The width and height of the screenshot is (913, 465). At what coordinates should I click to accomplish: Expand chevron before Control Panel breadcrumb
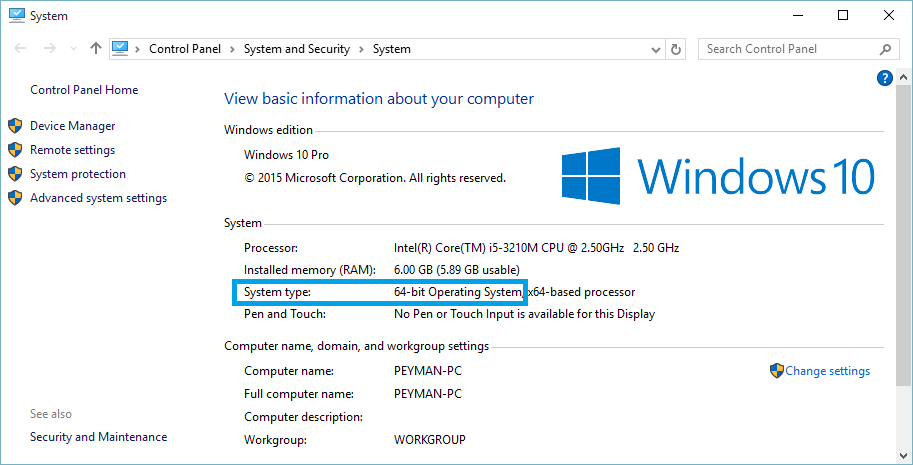[x=138, y=49]
